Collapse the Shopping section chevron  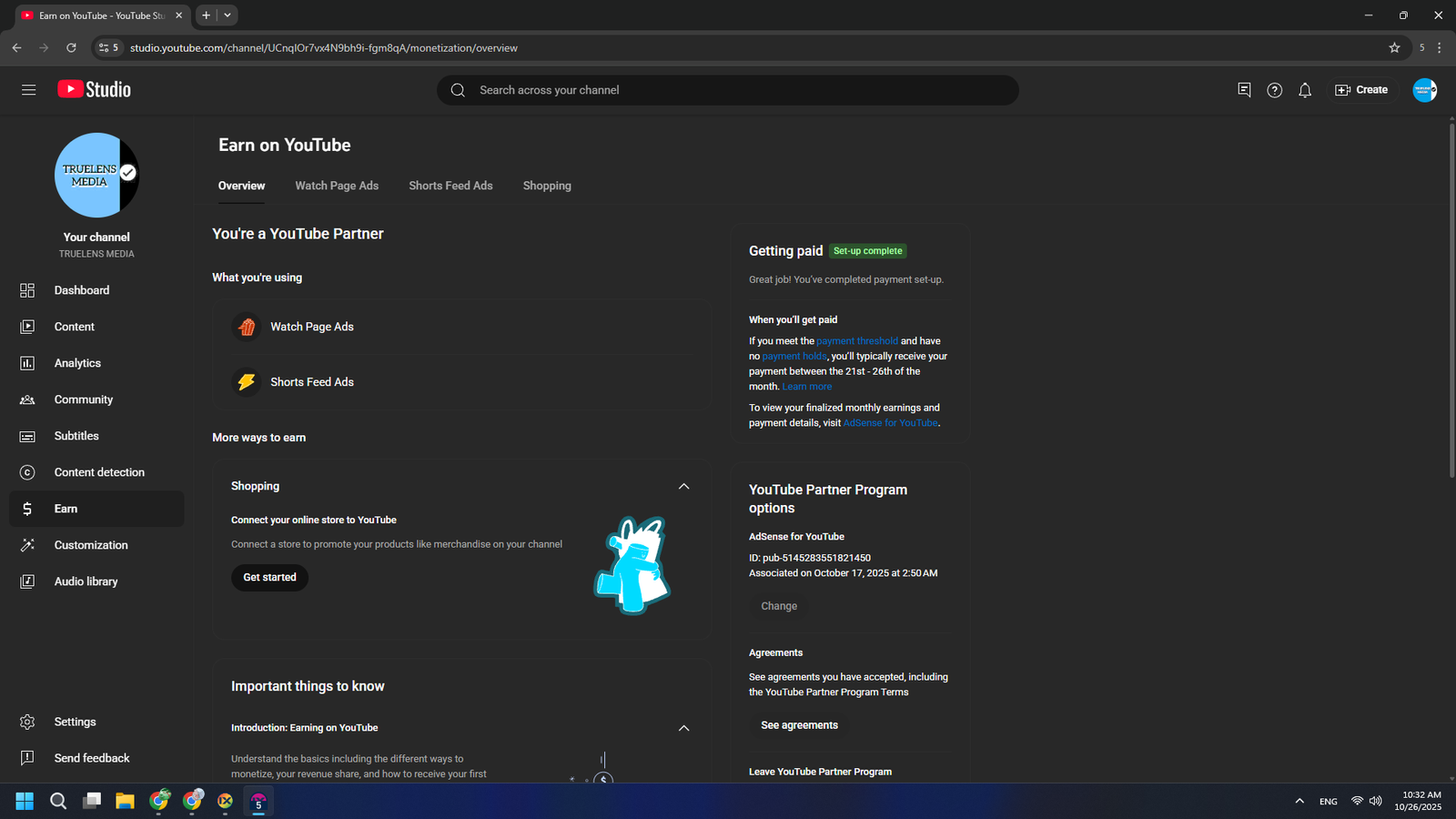tap(683, 486)
